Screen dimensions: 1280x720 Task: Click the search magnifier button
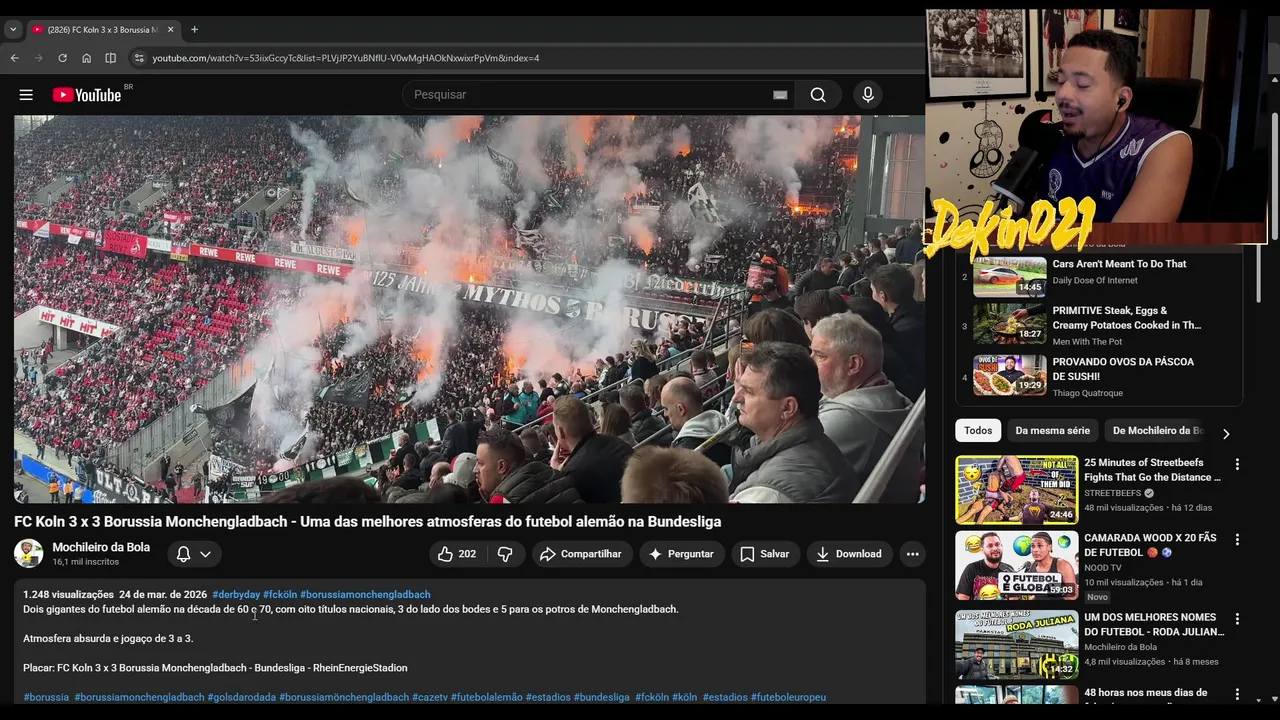point(818,95)
